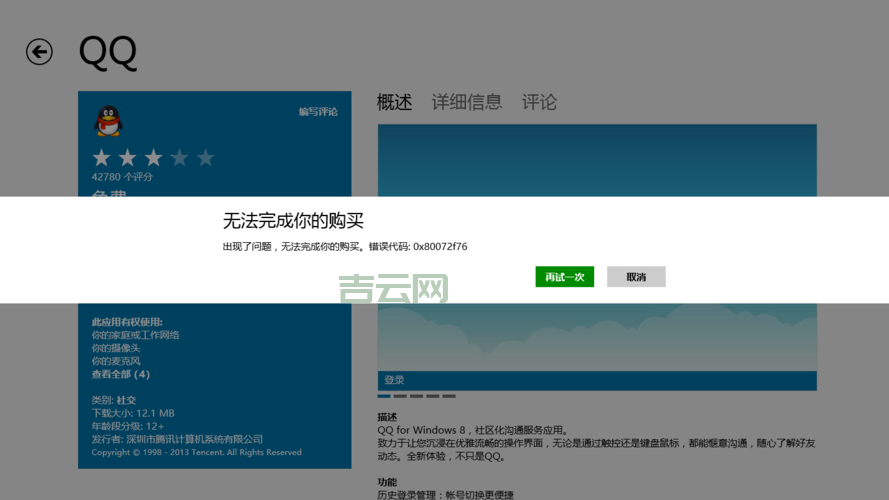
Task: Open 编写评论 write-review link
Action: tap(318, 112)
